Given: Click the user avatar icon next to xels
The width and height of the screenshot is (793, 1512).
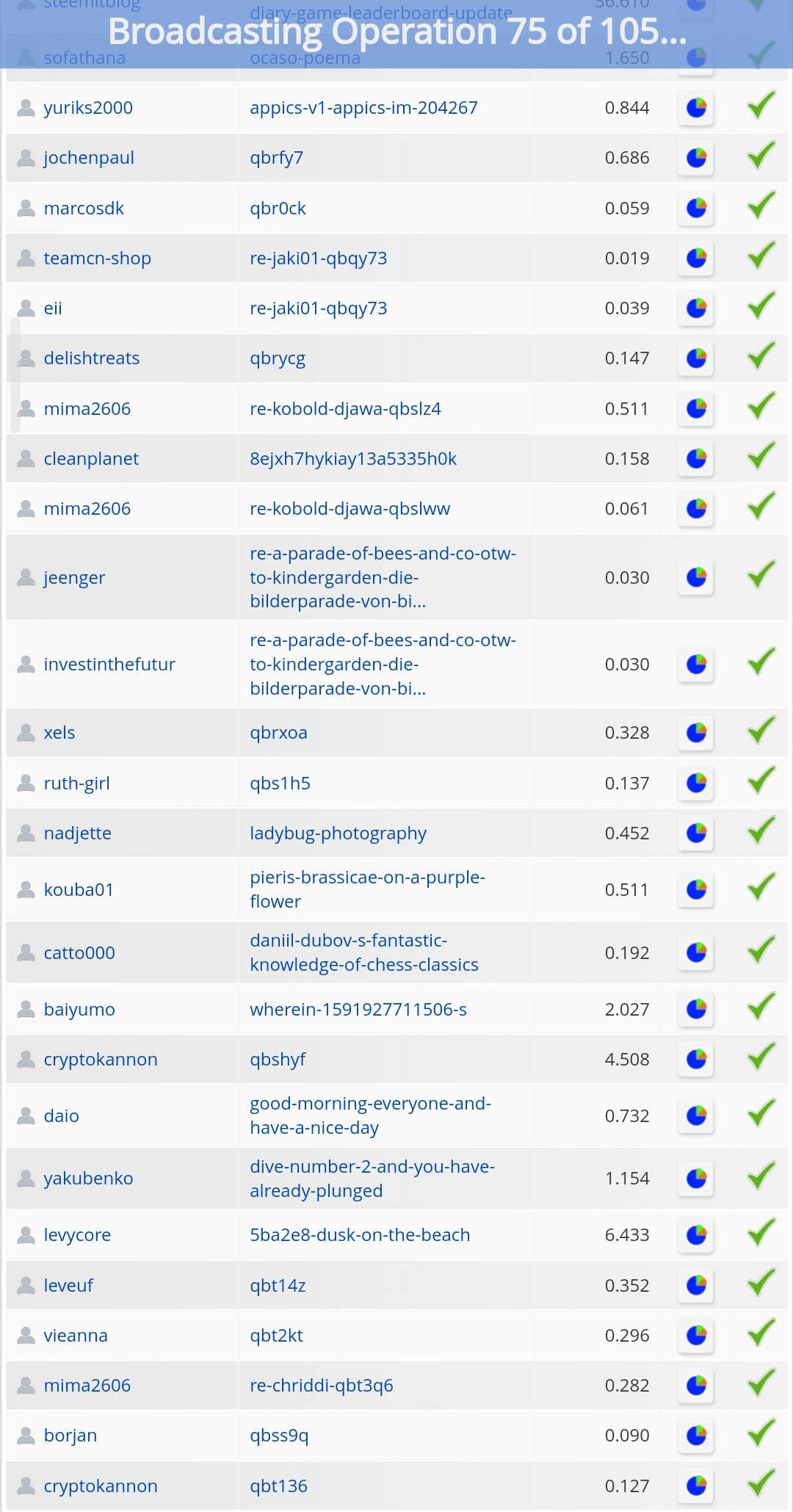Looking at the screenshot, I should coord(26,733).
